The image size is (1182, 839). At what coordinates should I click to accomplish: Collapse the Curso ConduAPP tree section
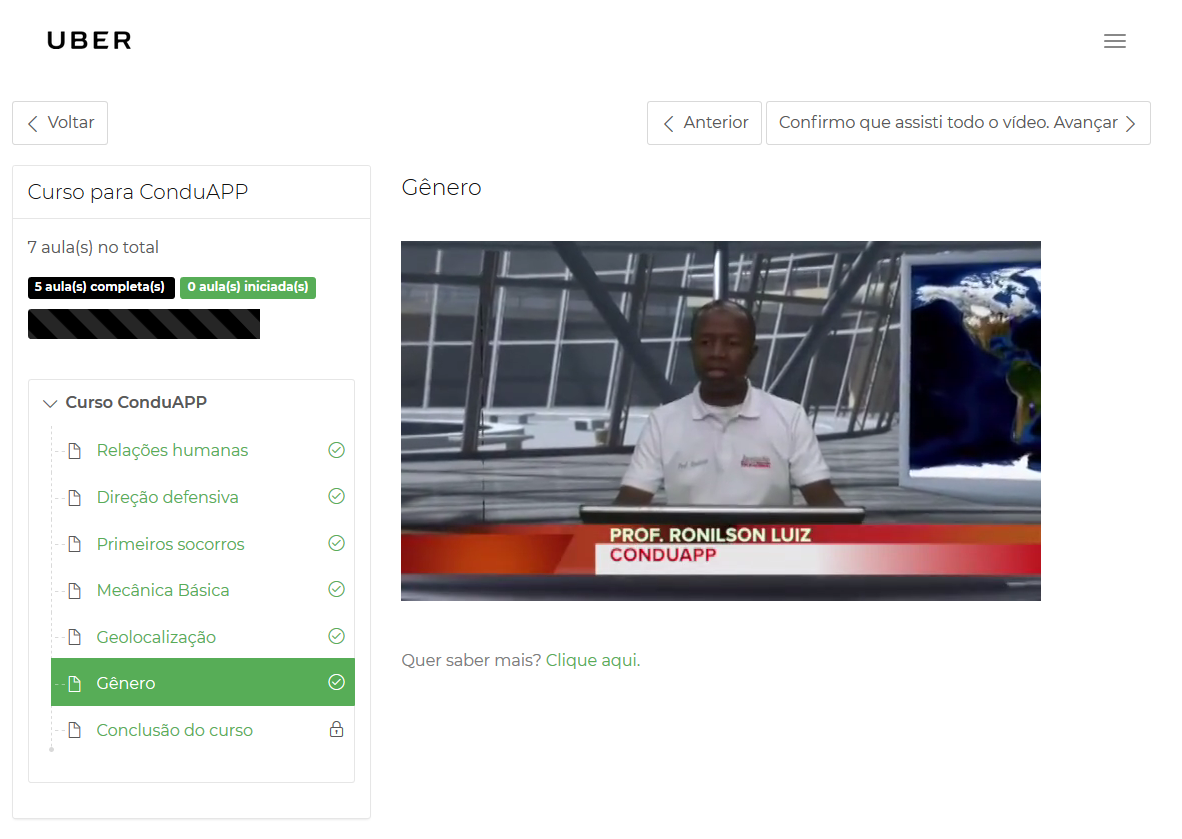tap(50, 403)
